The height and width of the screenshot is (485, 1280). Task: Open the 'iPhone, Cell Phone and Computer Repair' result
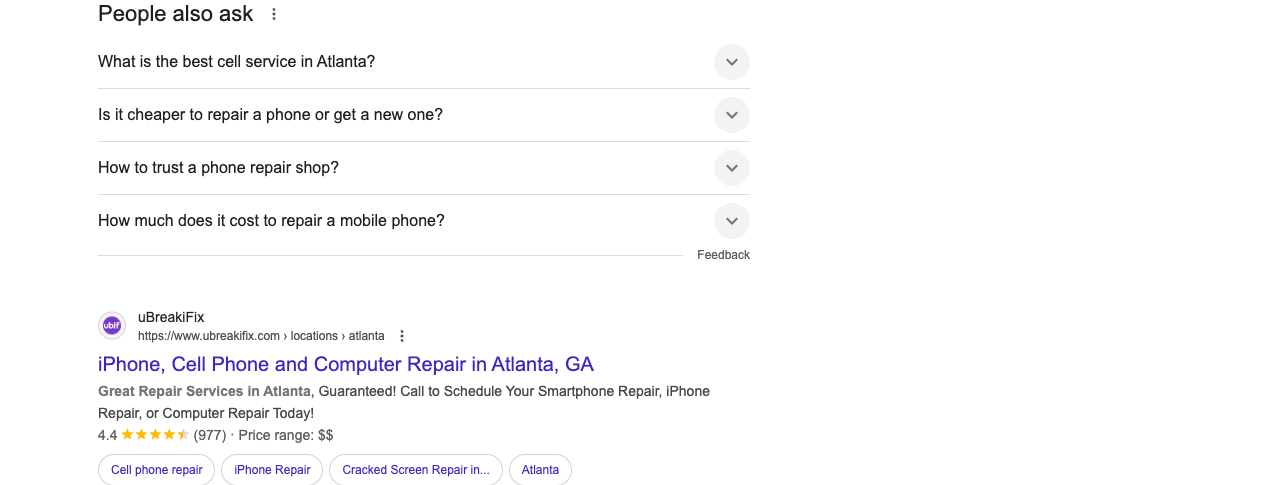pos(346,364)
